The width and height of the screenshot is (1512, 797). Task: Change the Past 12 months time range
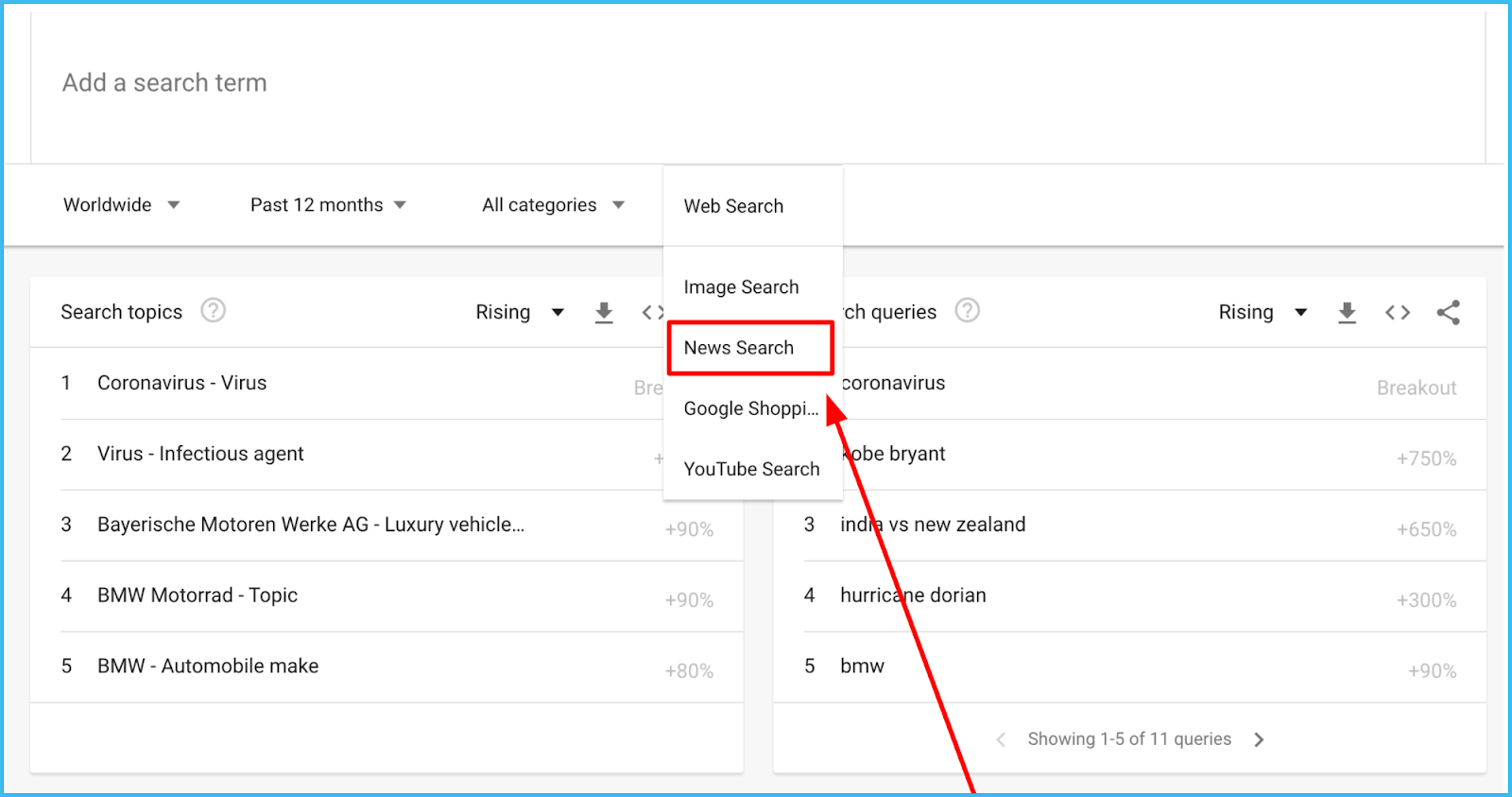[328, 205]
